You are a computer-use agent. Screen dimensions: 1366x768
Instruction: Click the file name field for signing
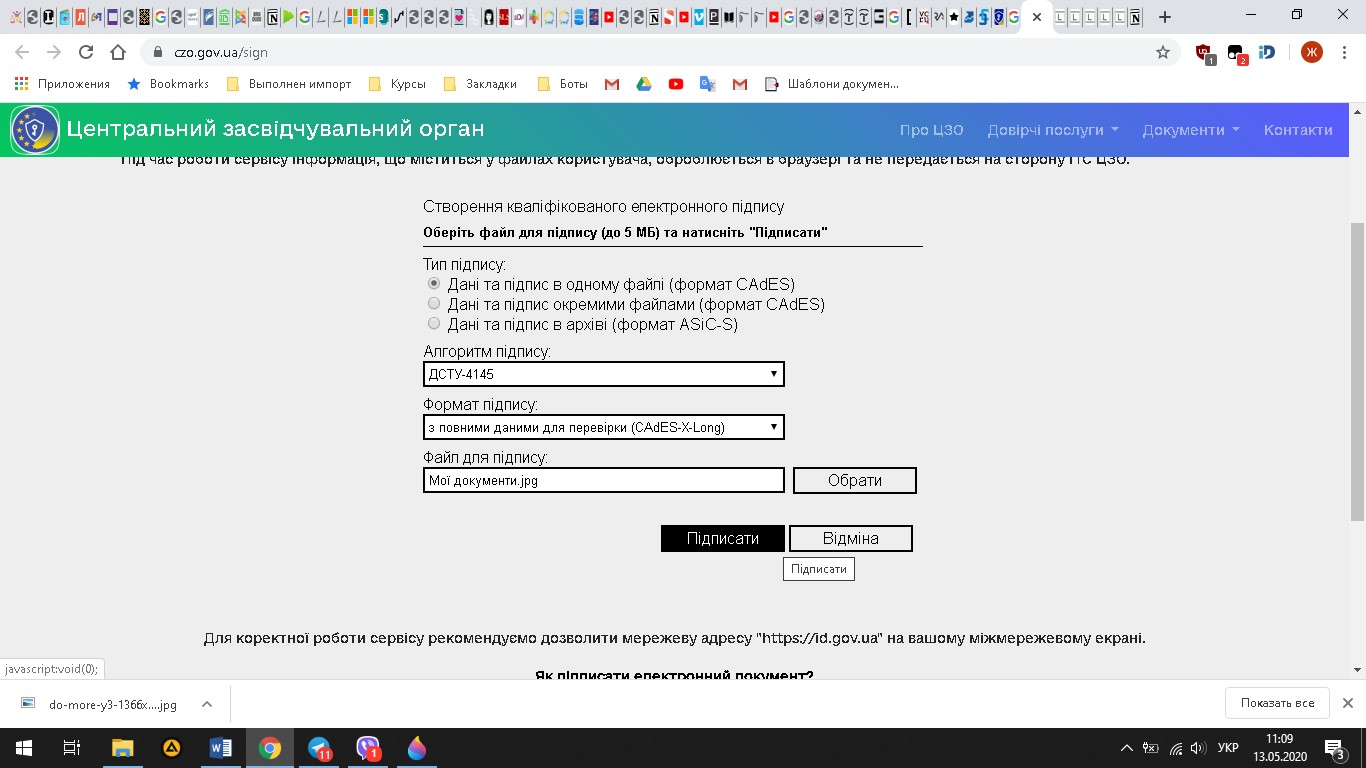[603, 481]
